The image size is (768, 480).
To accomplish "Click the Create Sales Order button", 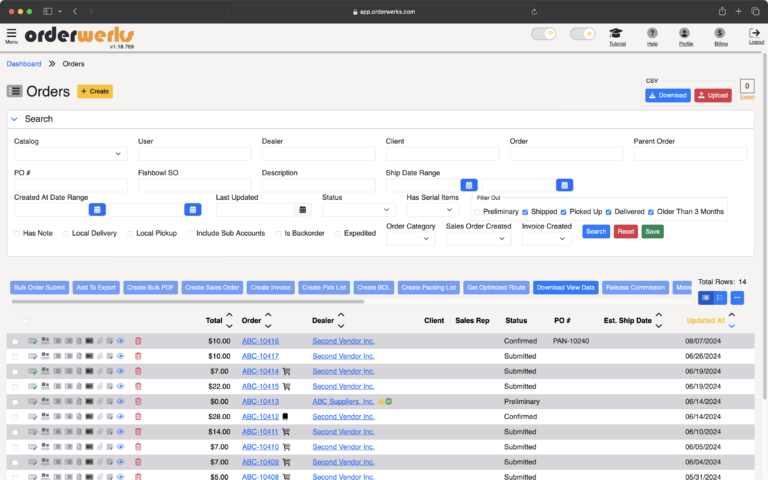I will click(212, 288).
